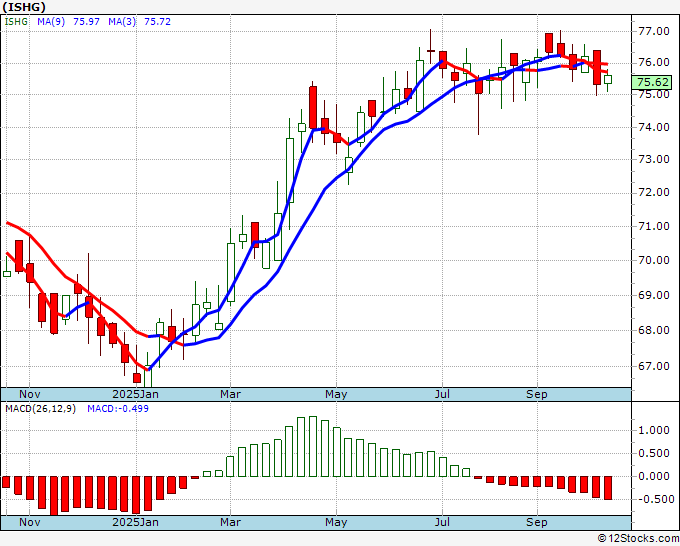Click the 0.000 MACD axis label
Image resolution: width=680 pixels, height=546 pixels.
coord(654,476)
